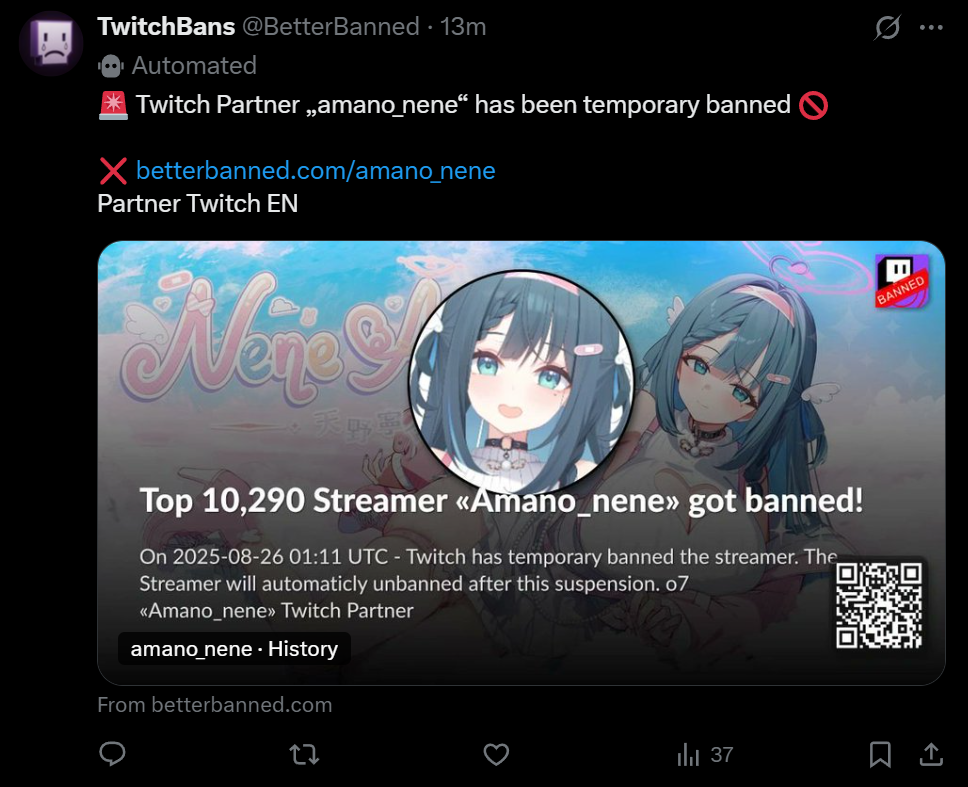Click the circular Amano_nene avatar image
968x787 pixels.
[520, 383]
